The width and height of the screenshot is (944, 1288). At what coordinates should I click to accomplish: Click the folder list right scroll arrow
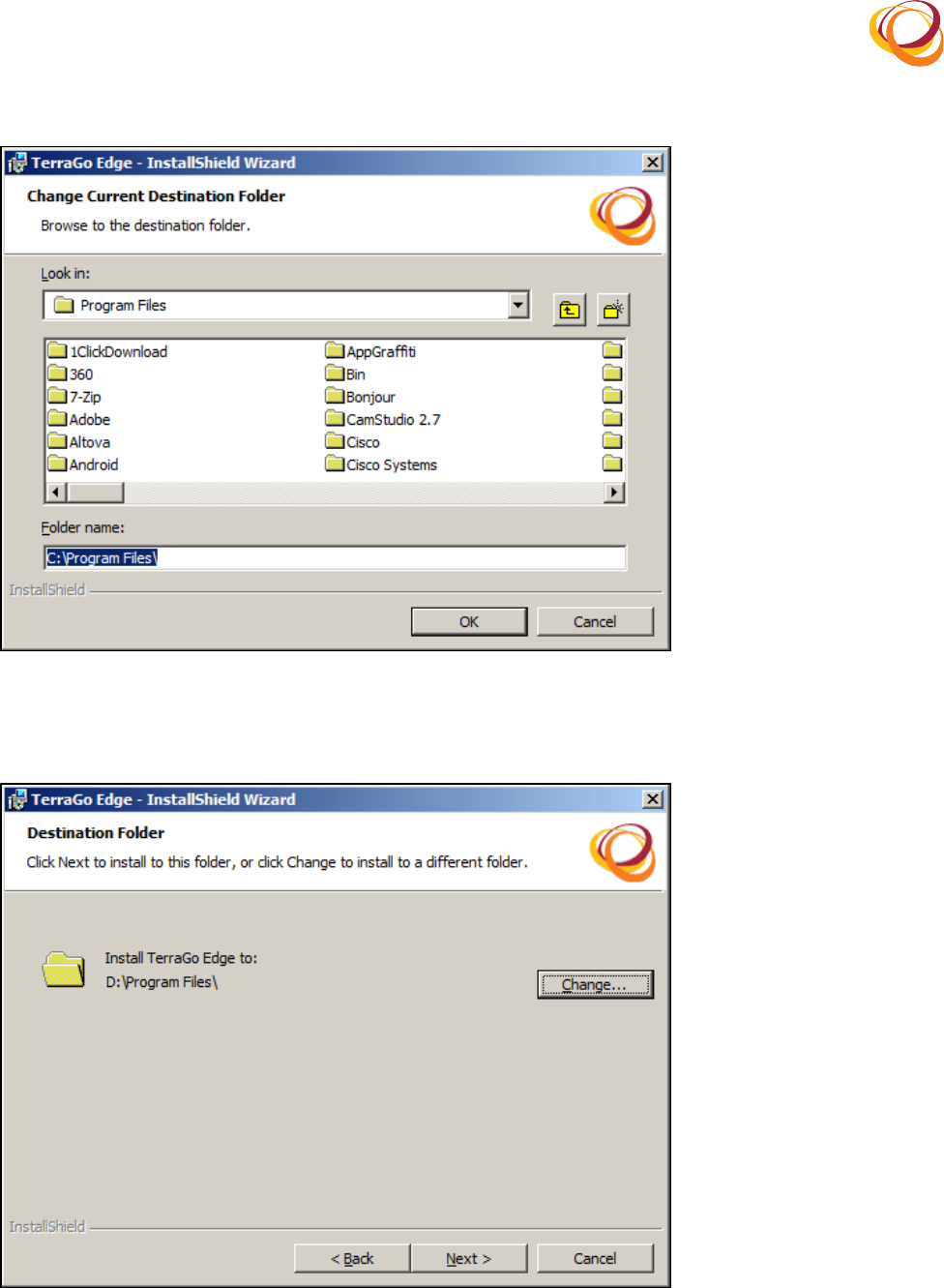(x=614, y=493)
